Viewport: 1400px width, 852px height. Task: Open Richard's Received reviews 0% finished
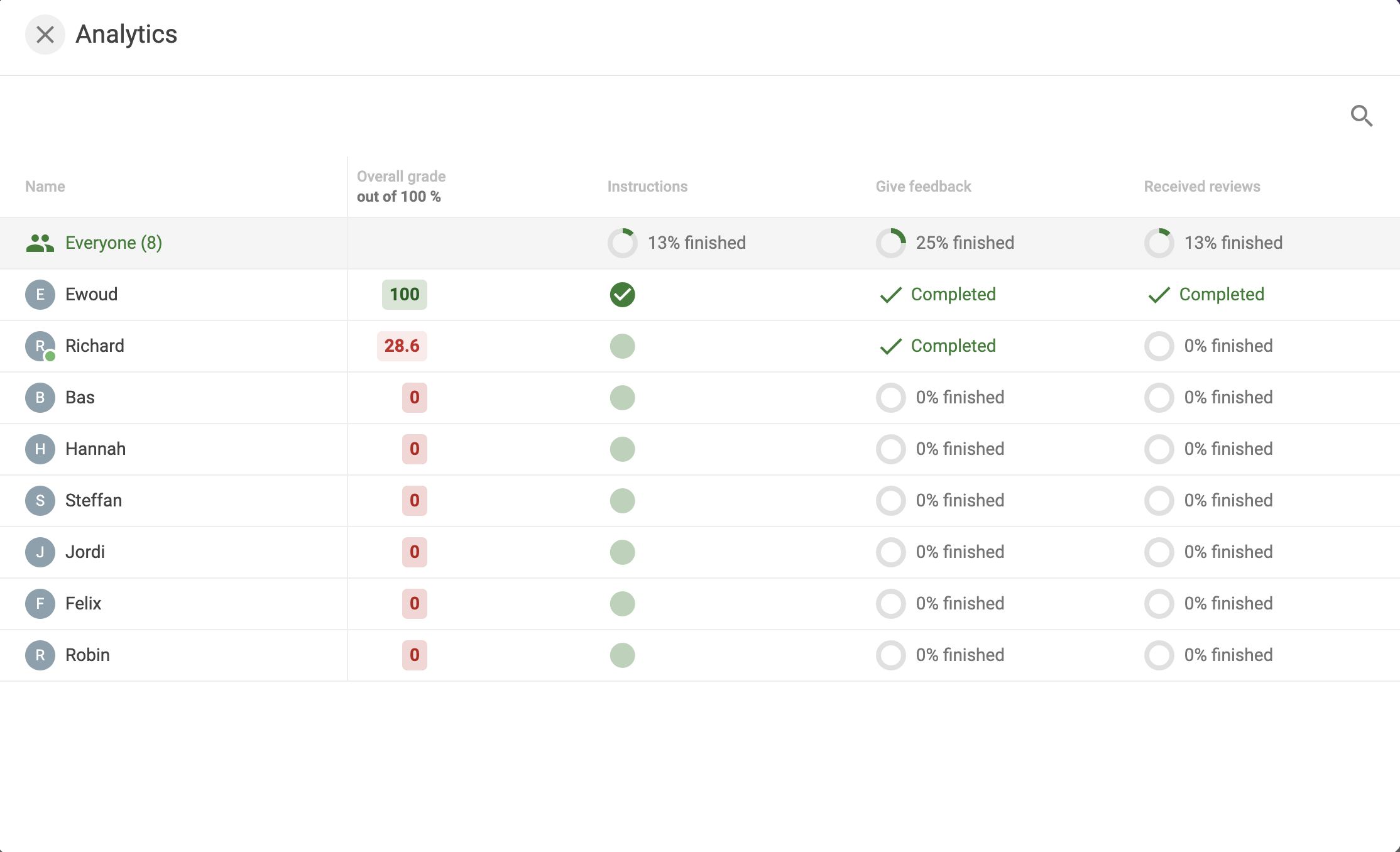coord(1208,346)
